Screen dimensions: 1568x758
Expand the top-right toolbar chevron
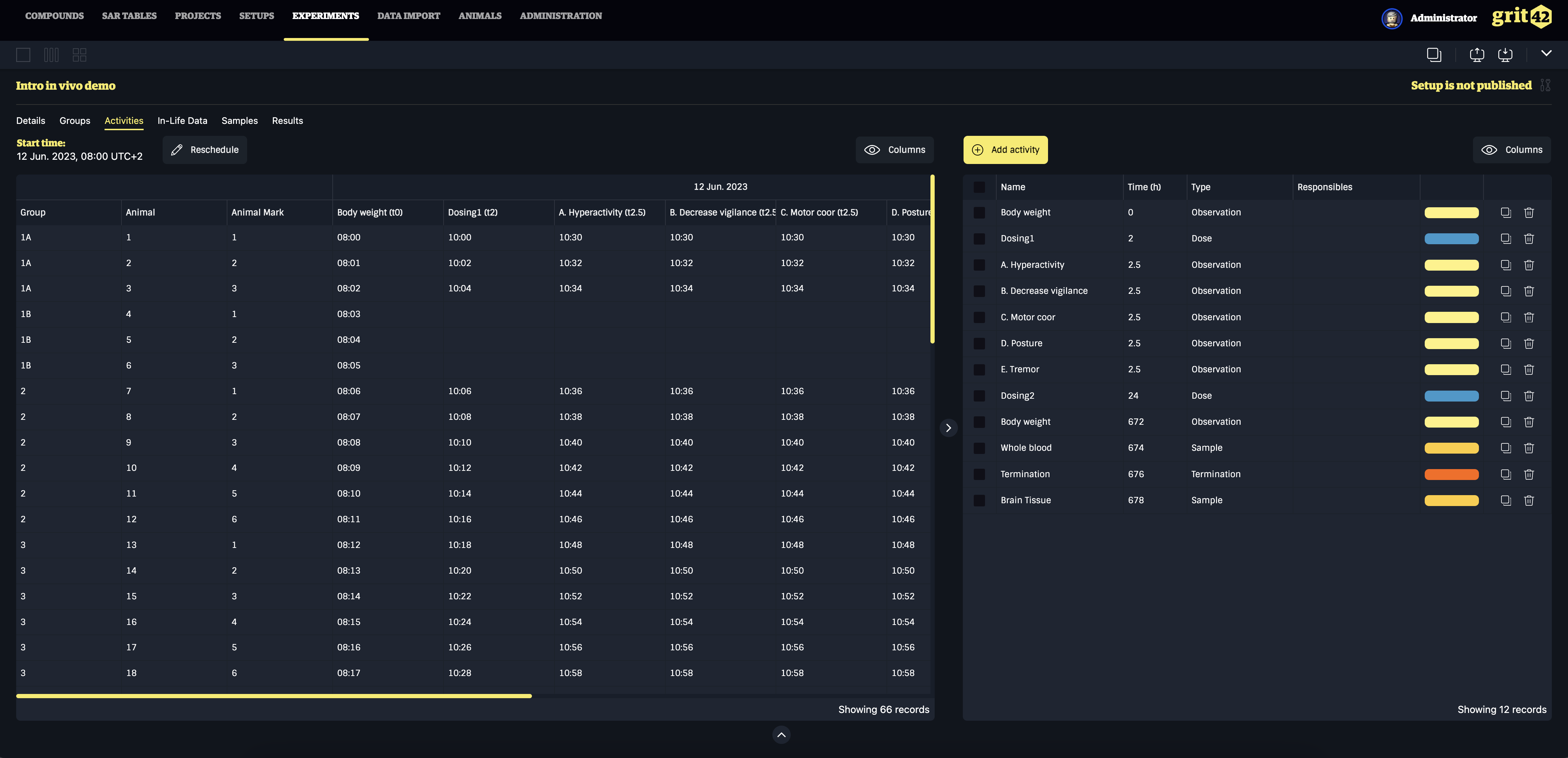click(x=1545, y=53)
